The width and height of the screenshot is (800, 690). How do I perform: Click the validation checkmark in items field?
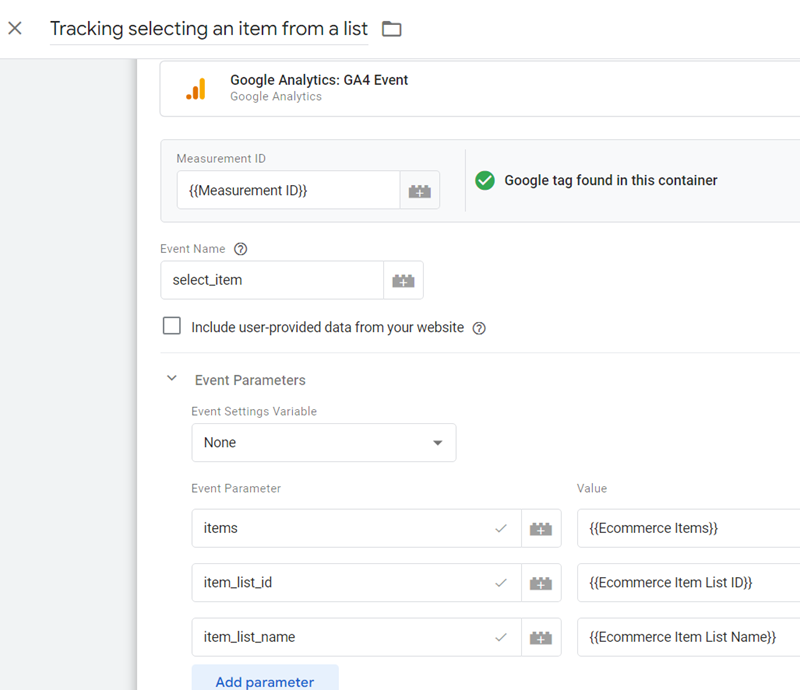point(501,528)
